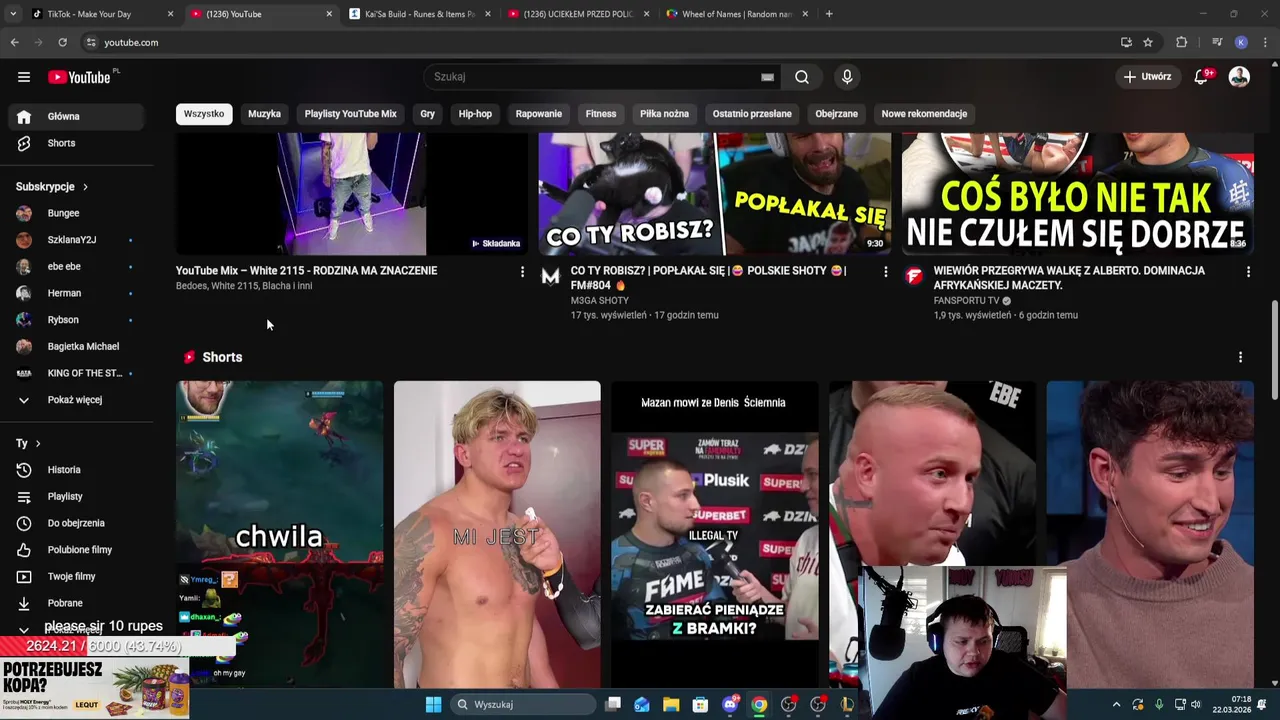Viewport: 1280px width, 720px height.
Task: Select the Gry filter chip
Action: [427, 114]
